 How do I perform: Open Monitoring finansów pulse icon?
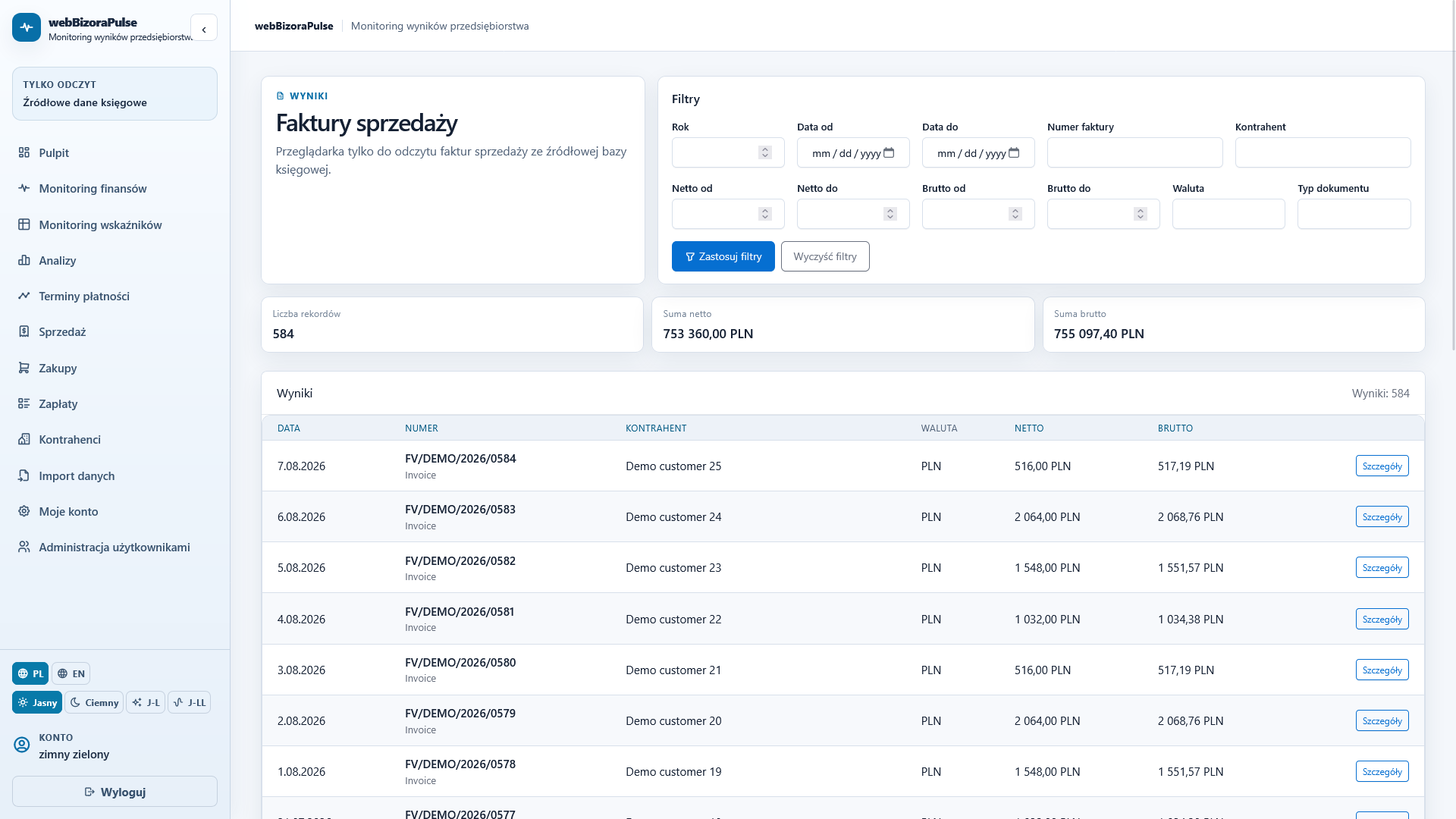click(24, 188)
